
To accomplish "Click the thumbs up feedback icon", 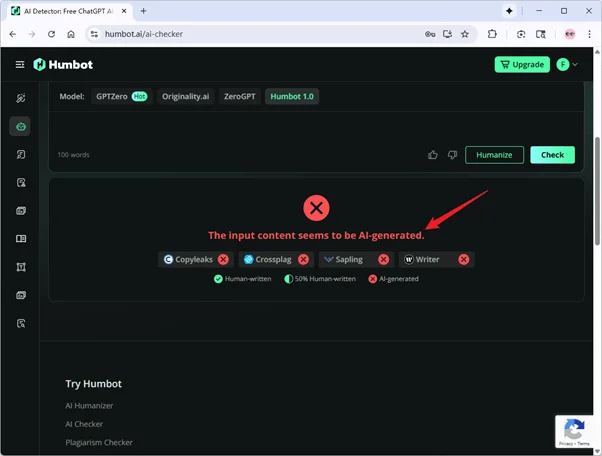I will [x=432, y=155].
